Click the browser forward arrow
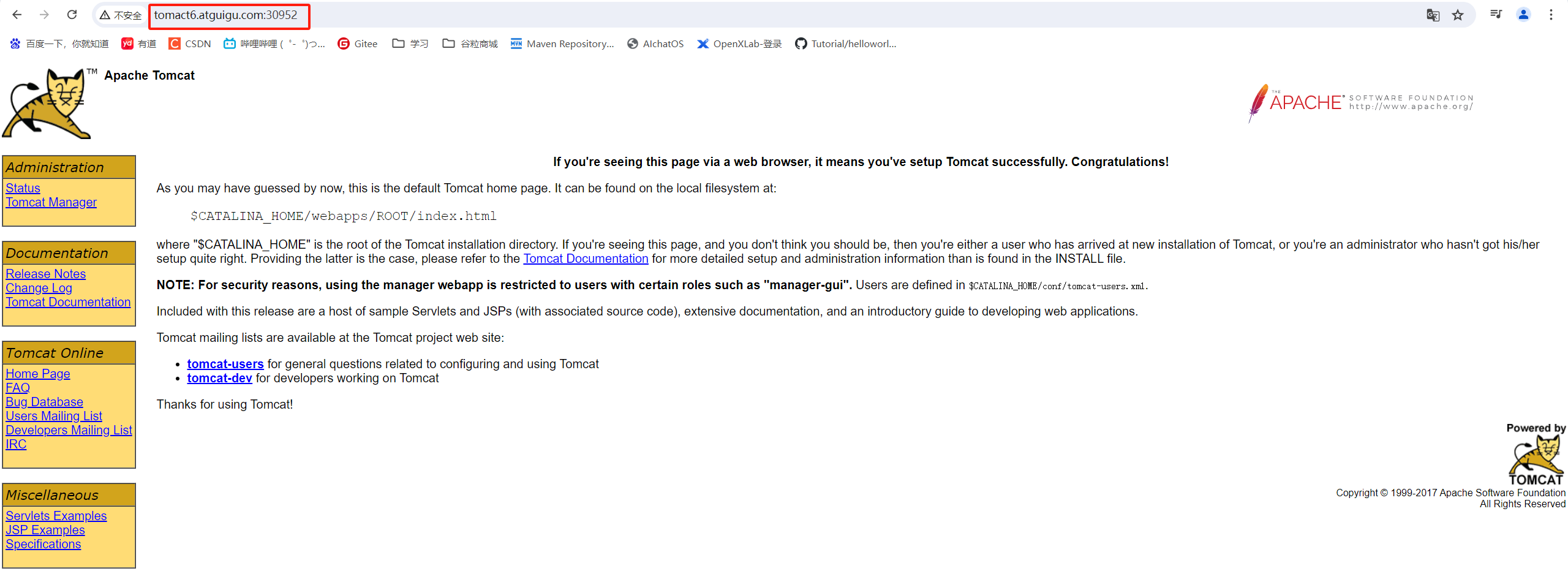The height and width of the screenshot is (582, 1568). point(44,15)
